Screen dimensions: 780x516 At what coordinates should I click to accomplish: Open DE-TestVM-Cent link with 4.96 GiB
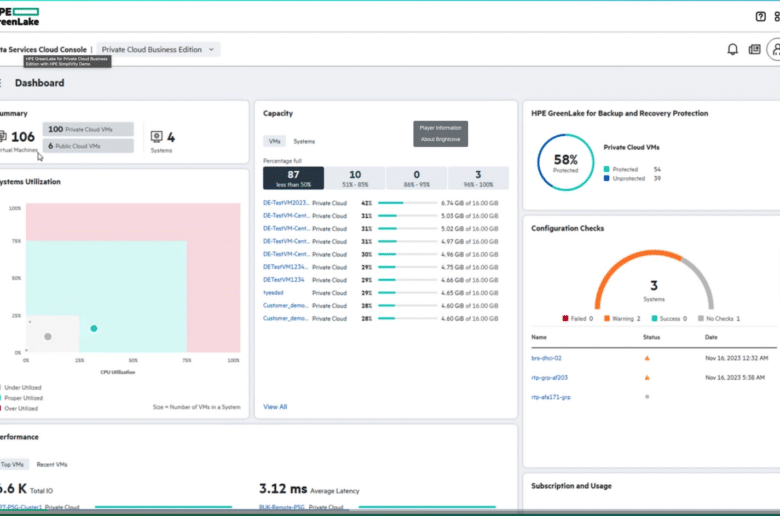tap(286, 254)
